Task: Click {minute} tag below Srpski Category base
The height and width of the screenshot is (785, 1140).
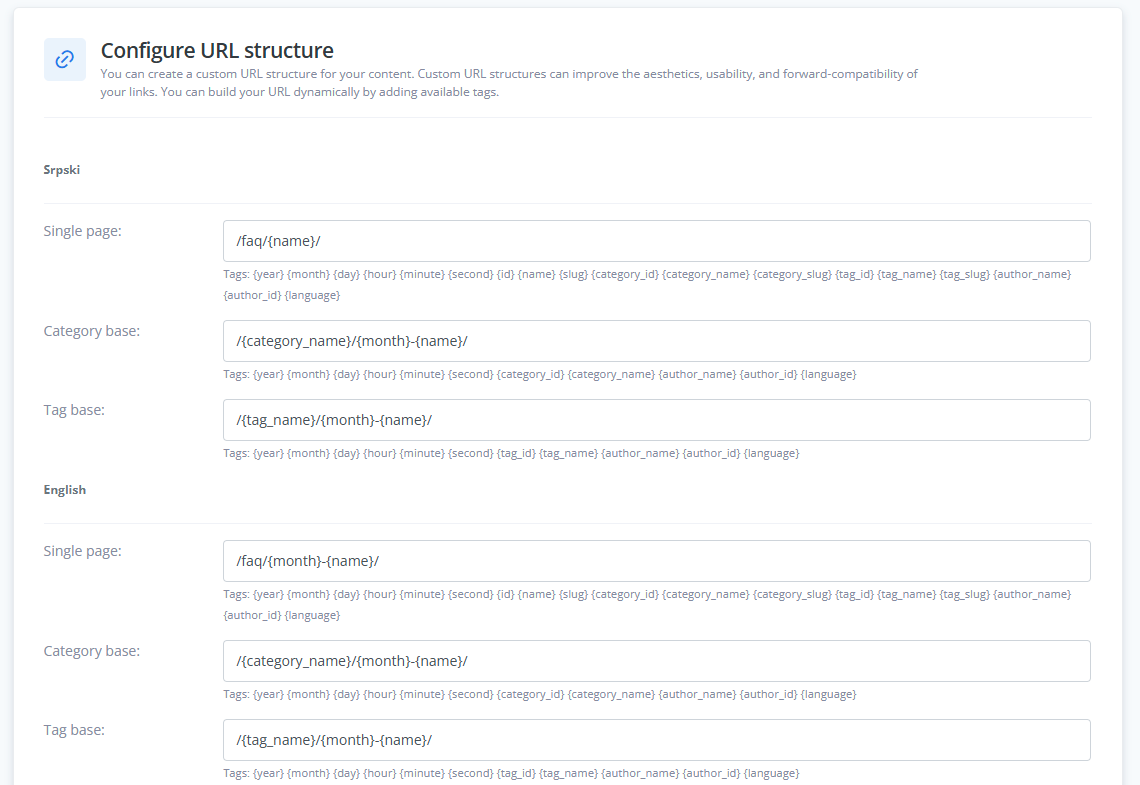Action: [422, 374]
